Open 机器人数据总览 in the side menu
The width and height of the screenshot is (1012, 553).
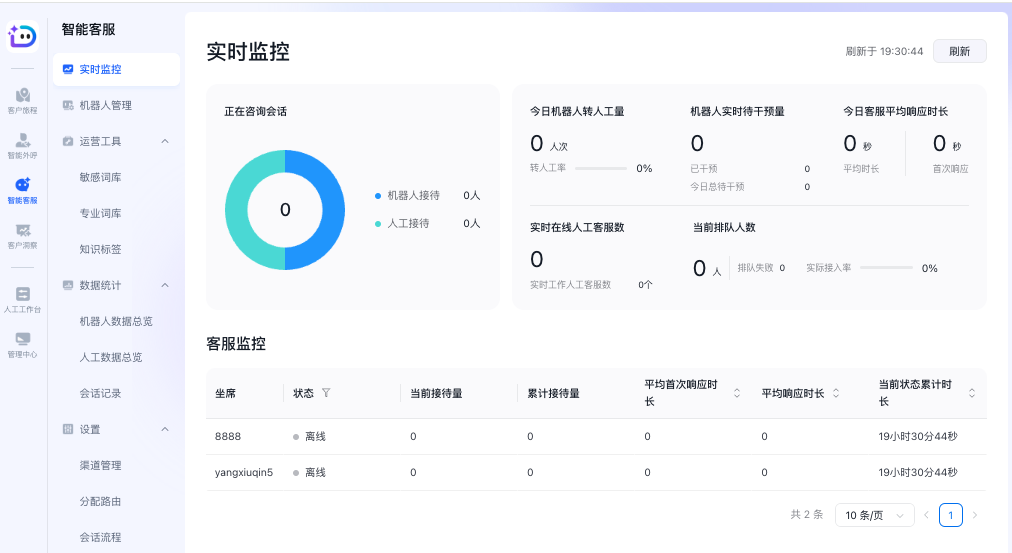[116, 321]
